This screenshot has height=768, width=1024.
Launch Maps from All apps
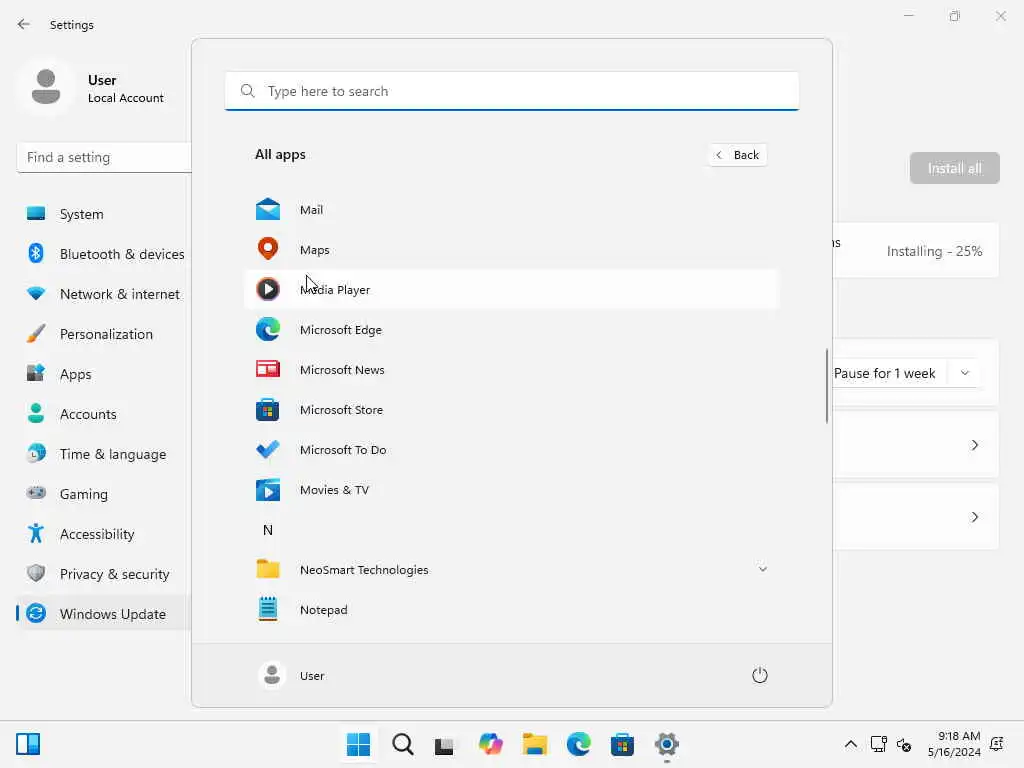click(x=511, y=249)
